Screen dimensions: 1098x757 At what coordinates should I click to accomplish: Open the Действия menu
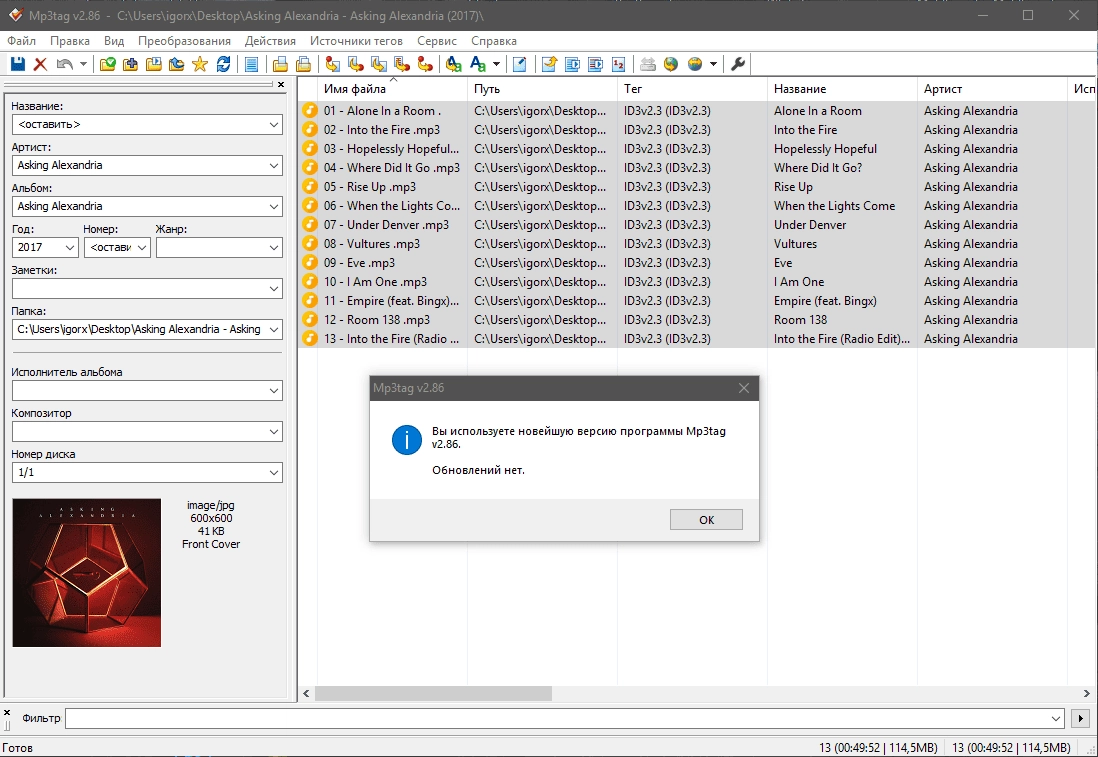coord(270,41)
